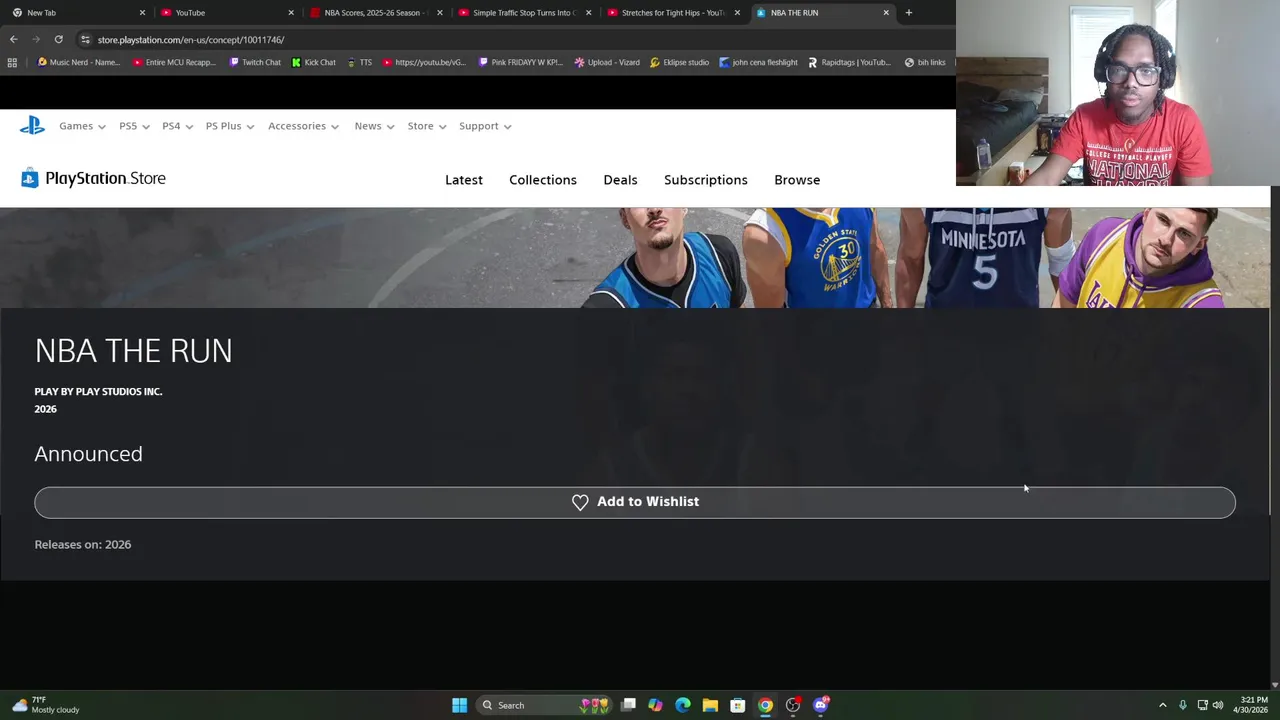Image resolution: width=1280 pixels, height=720 pixels.
Task: Open the Upload - Vizard bookmark
Action: [607, 62]
